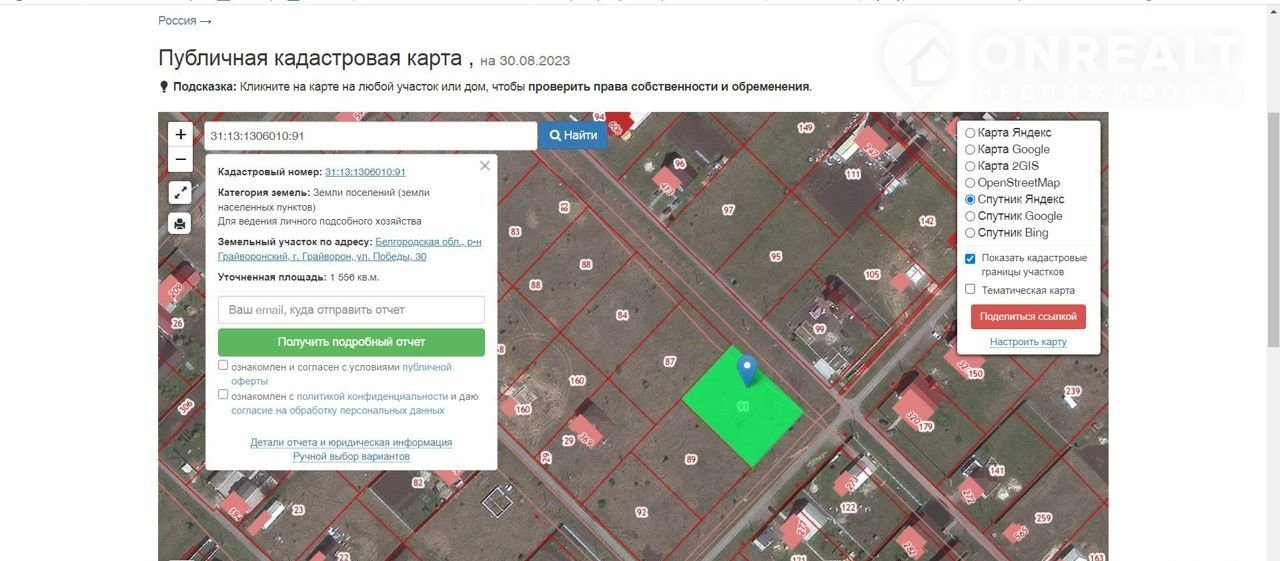
Task: Uncheck show cadastral boundaries checkbox
Action: coord(970,259)
